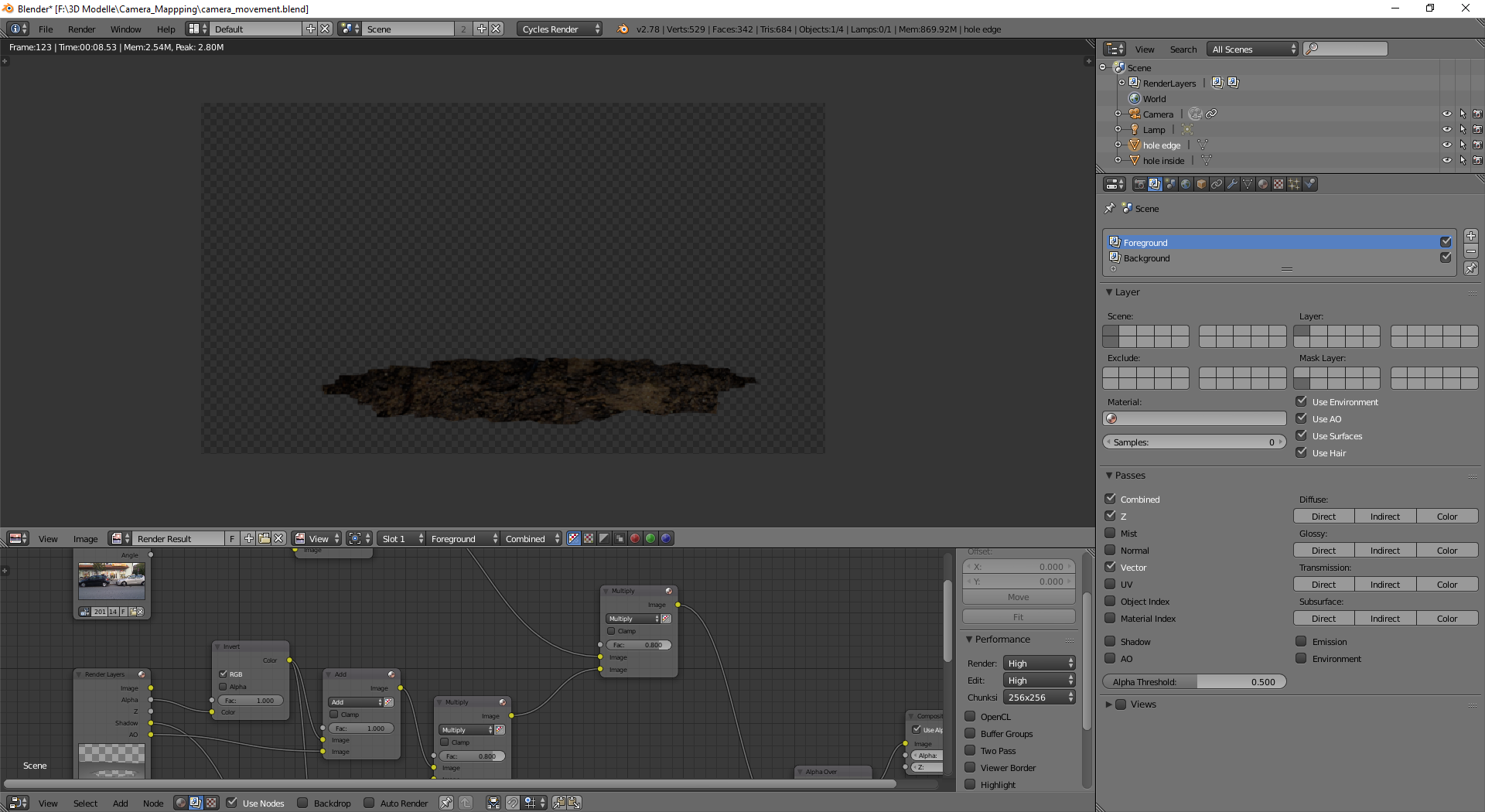This screenshot has width=1485, height=812.
Task: Select compositing node tree type icon
Action: point(196,803)
